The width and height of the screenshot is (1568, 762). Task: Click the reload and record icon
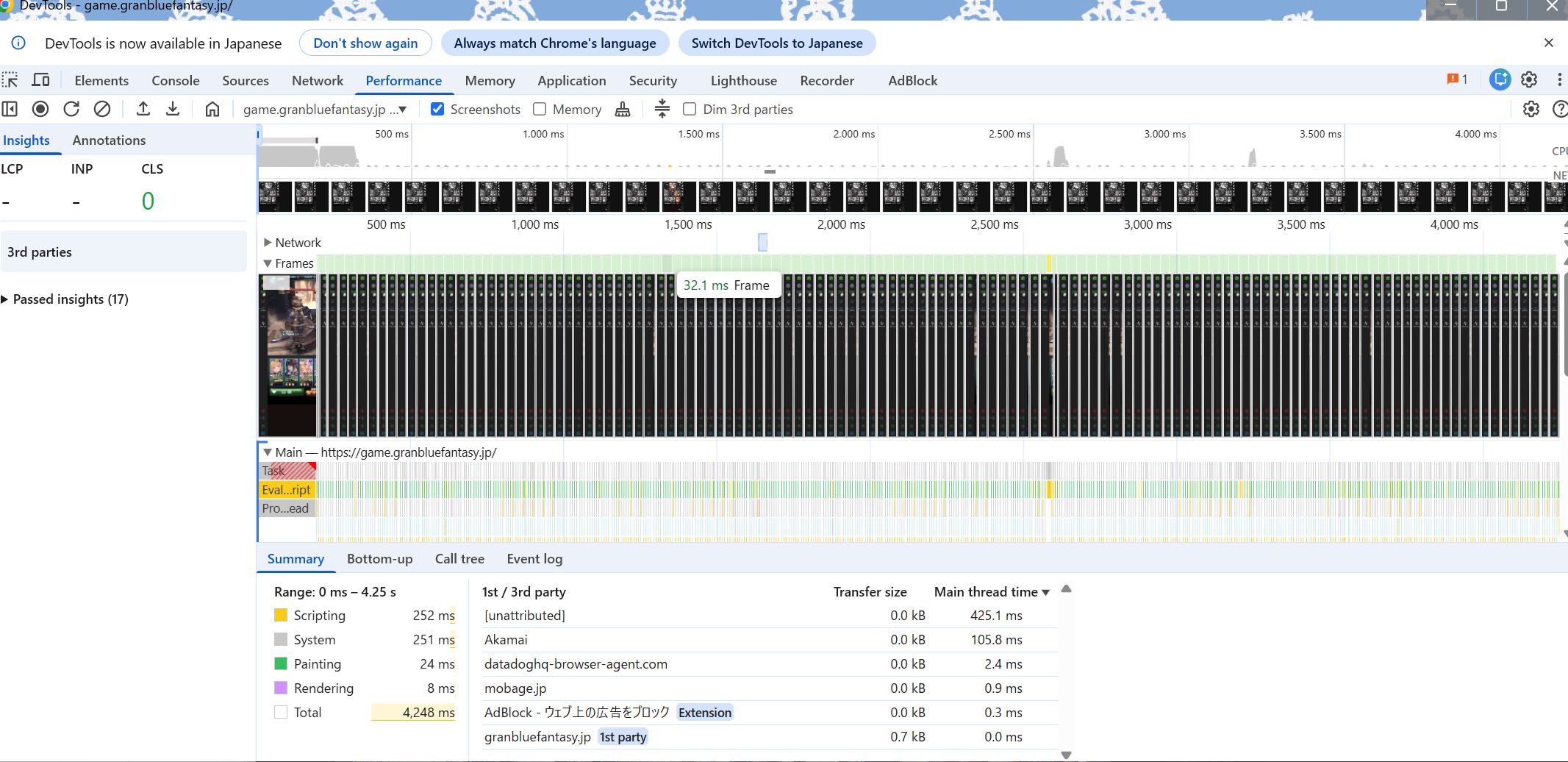point(71,109)
